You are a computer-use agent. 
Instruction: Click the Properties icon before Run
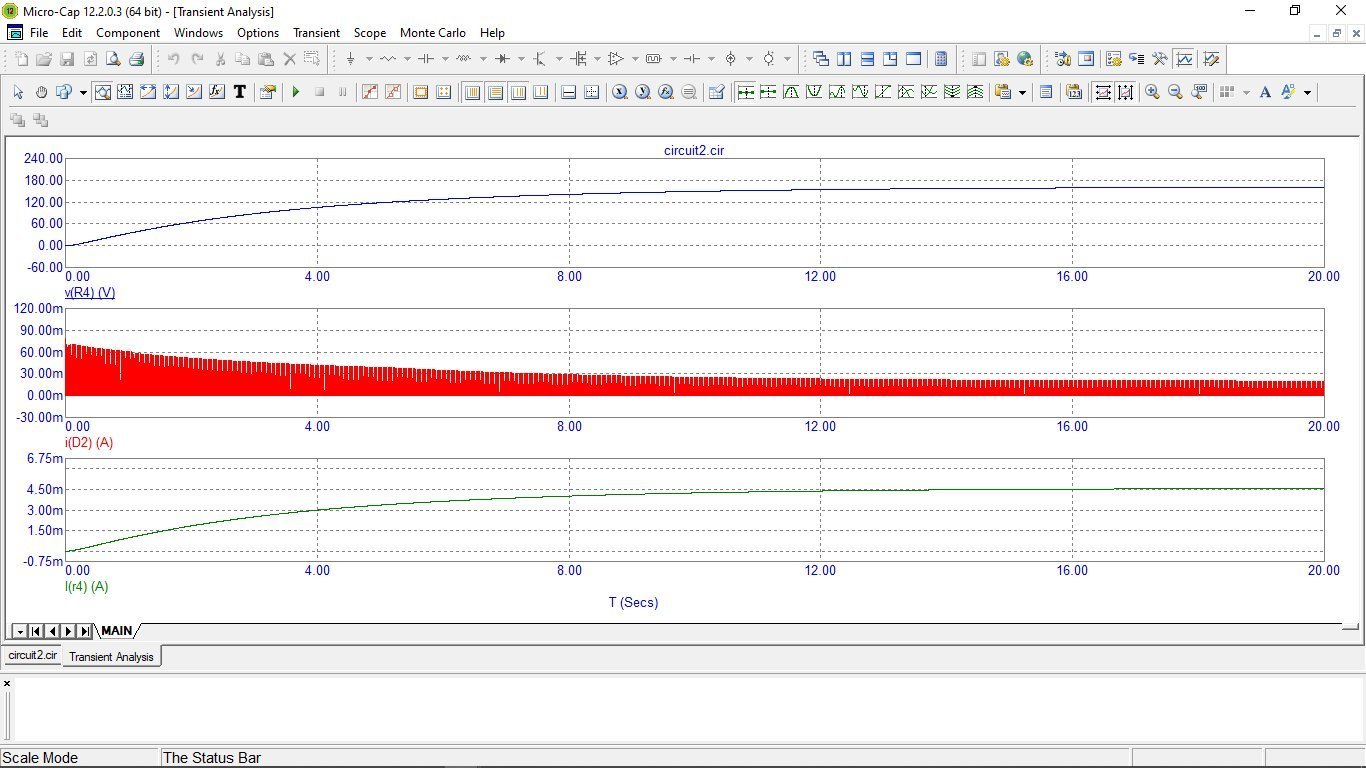pos(267,92)
